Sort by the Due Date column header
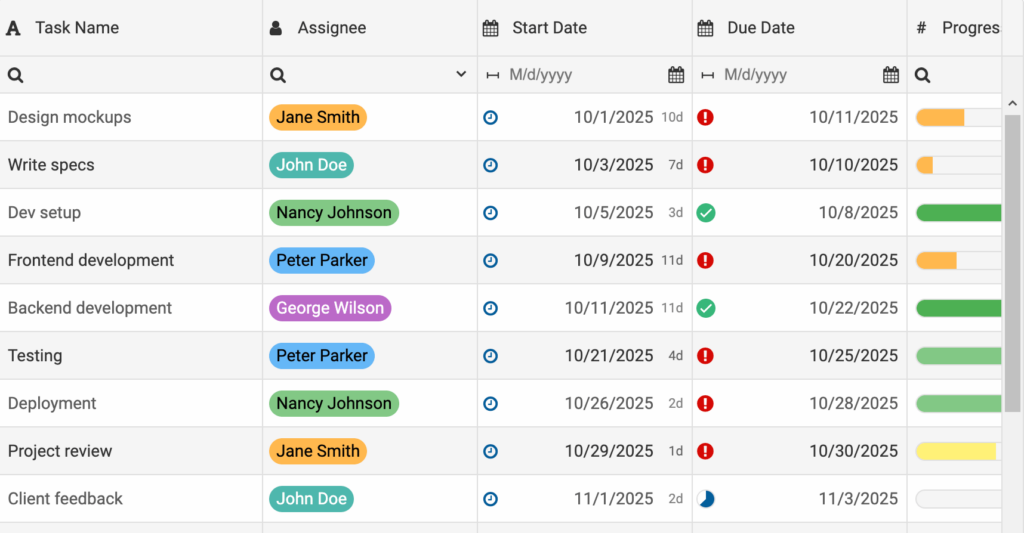1024x533 pixels. point(760,28)
